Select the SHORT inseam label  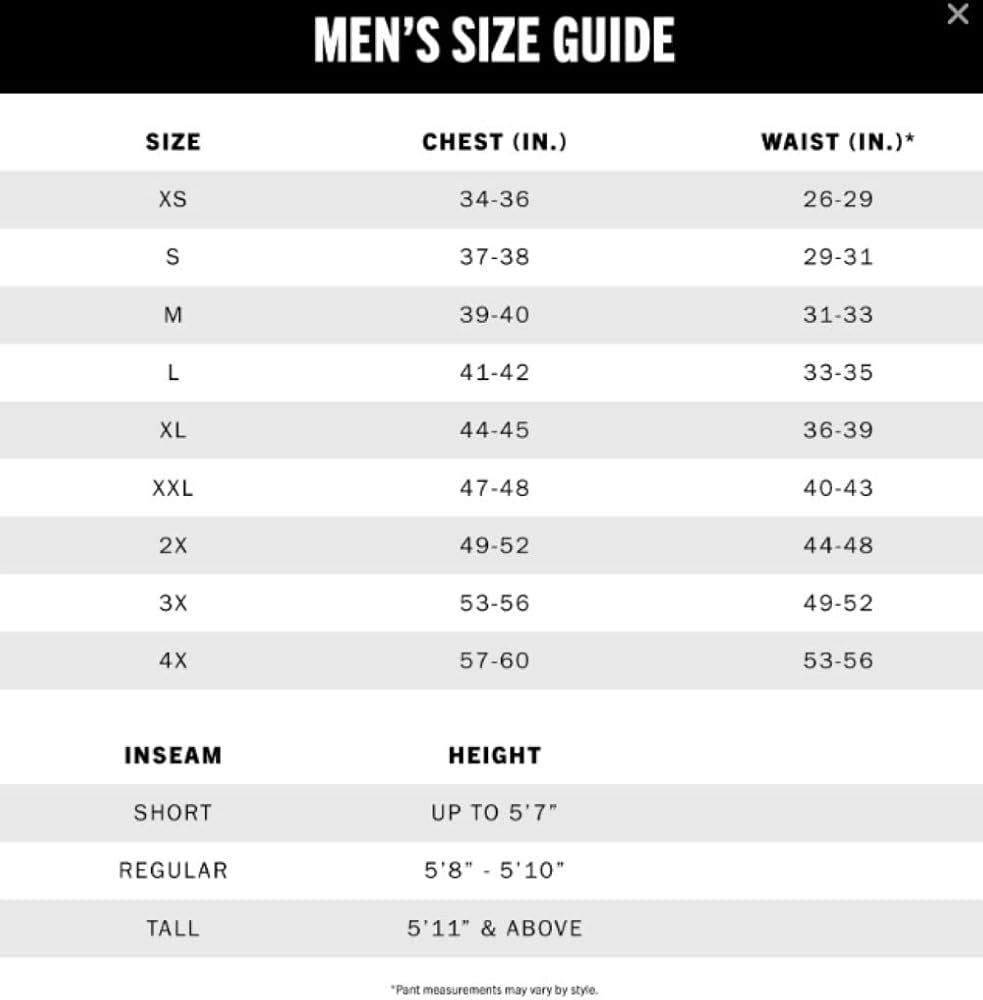(173, 813)
